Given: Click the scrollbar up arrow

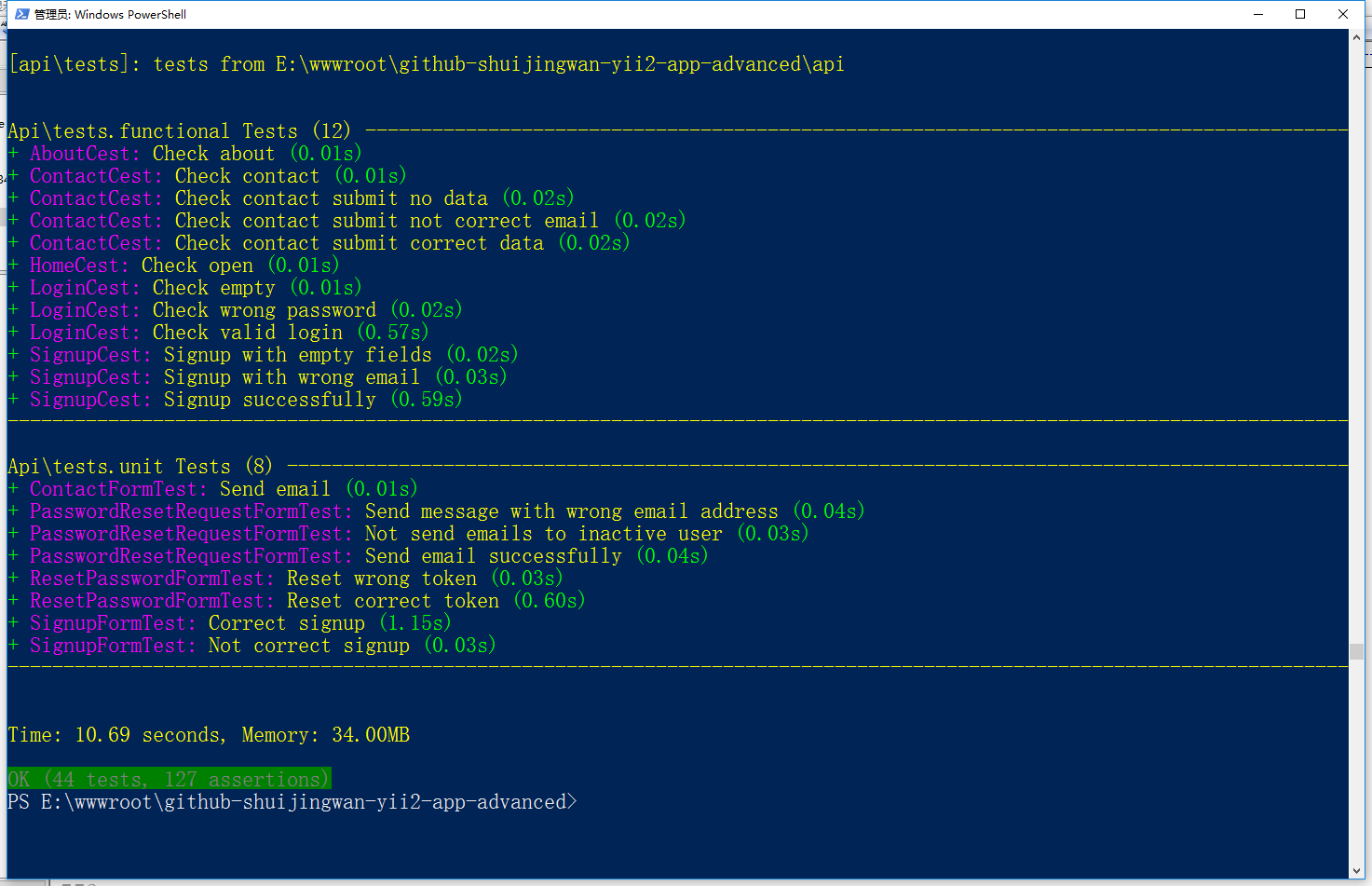Looking at the screenshot, I should (x=1356, y=37).
